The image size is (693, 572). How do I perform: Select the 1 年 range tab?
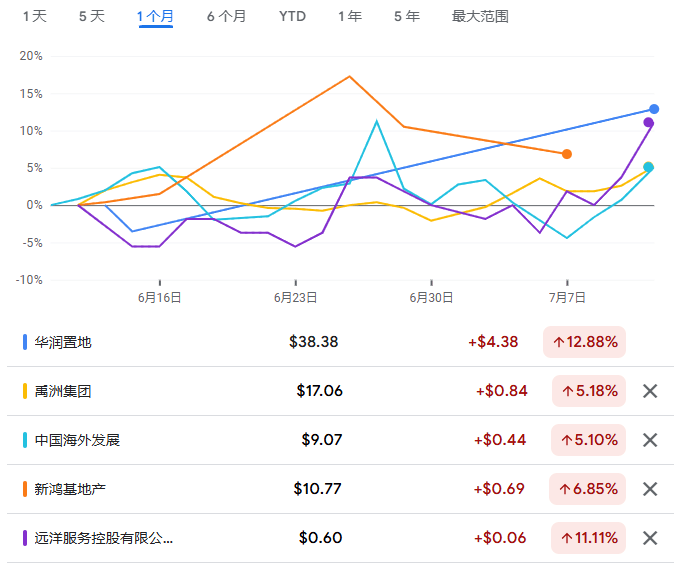pos(350,16)
